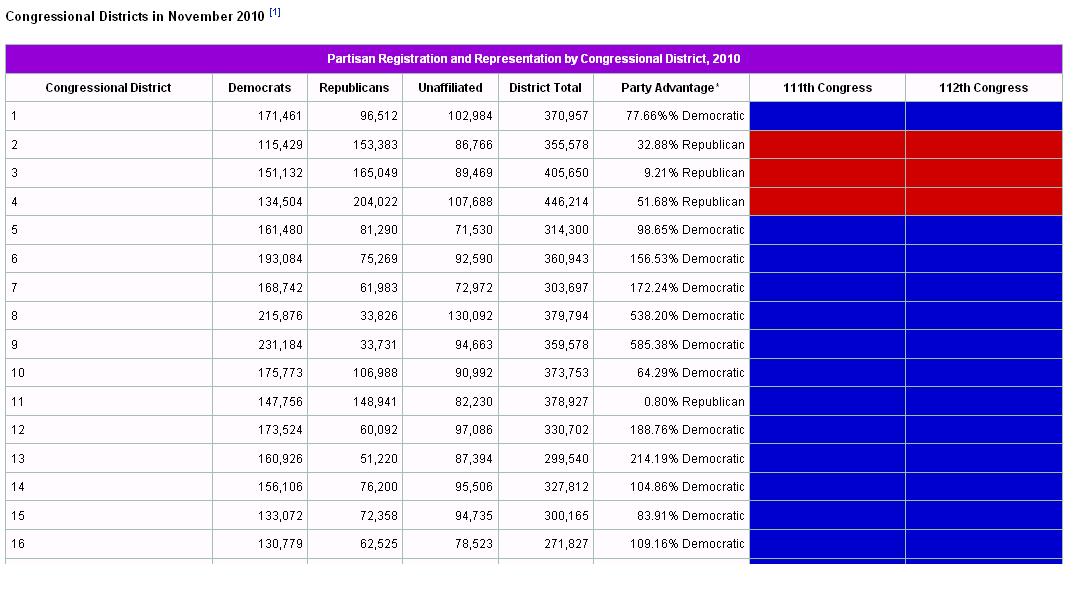Select the Party Advantage column header

tap(670, 88)
